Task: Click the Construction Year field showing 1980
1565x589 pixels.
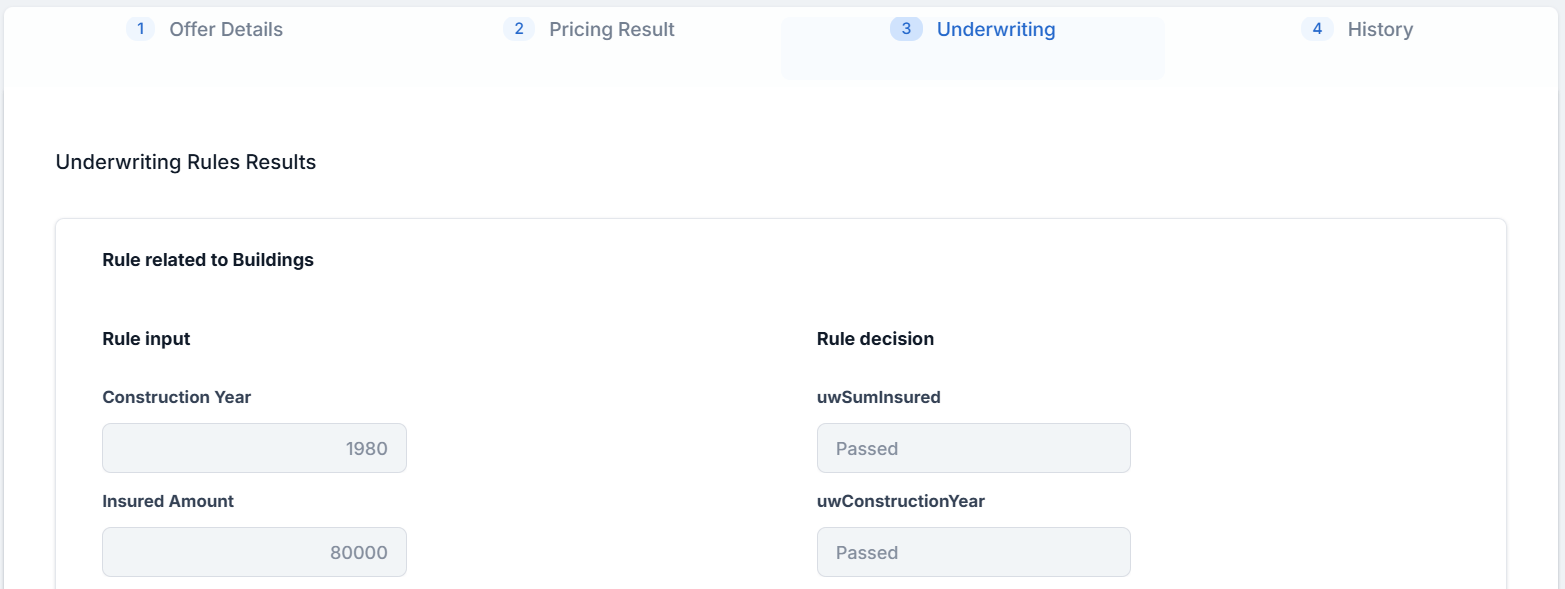Action: (254, 448)
